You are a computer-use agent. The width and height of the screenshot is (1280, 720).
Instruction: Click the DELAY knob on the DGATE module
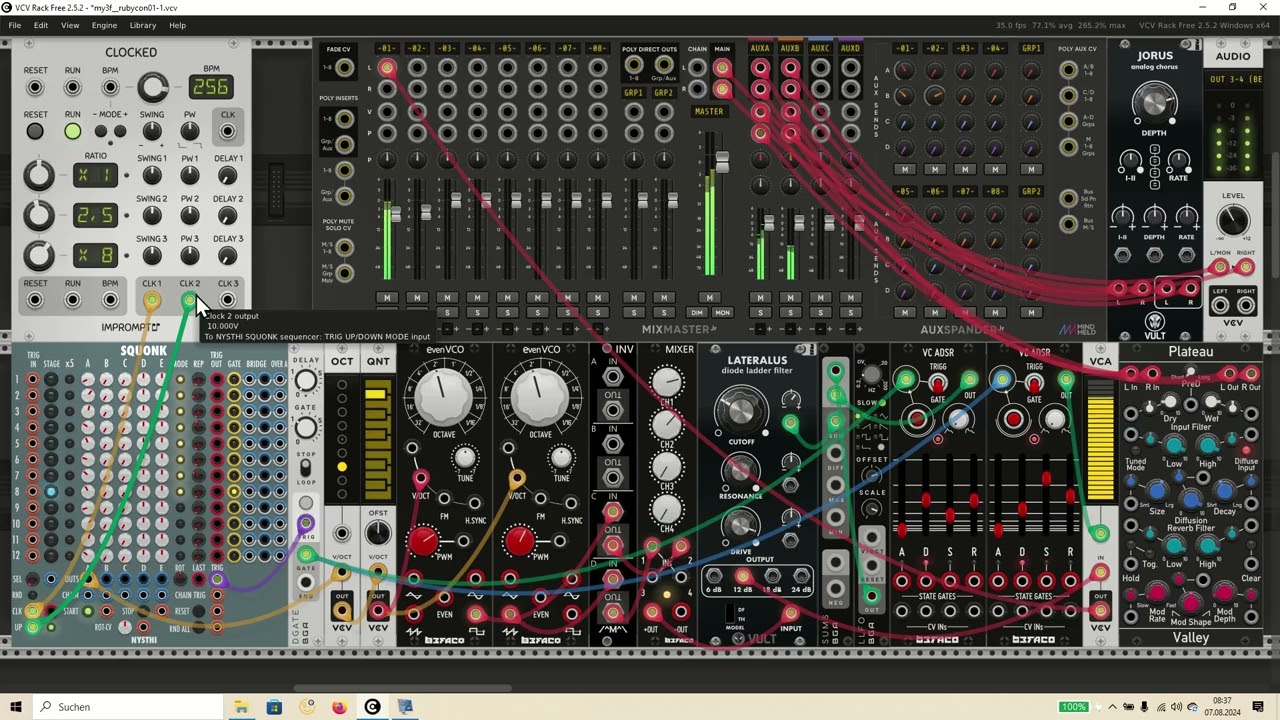[x=306, y=381]
